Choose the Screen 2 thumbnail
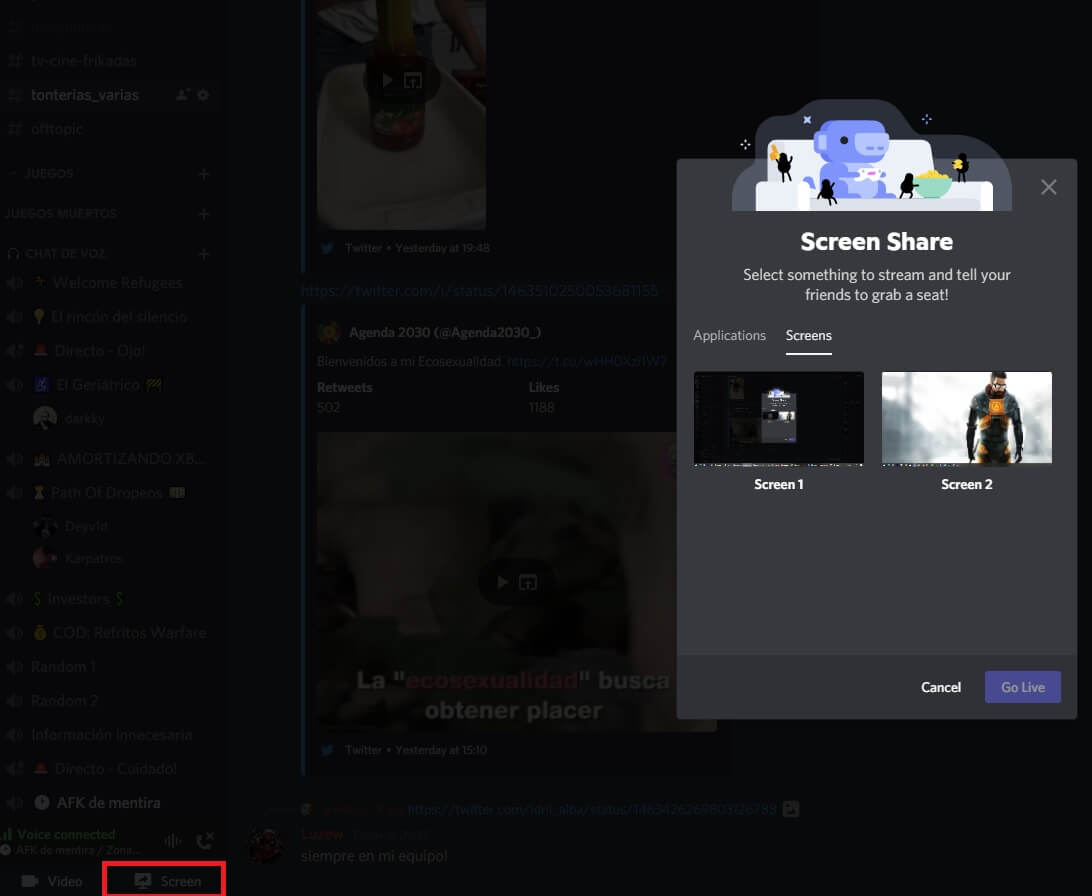1092x896 pixels. click(966, 418)
